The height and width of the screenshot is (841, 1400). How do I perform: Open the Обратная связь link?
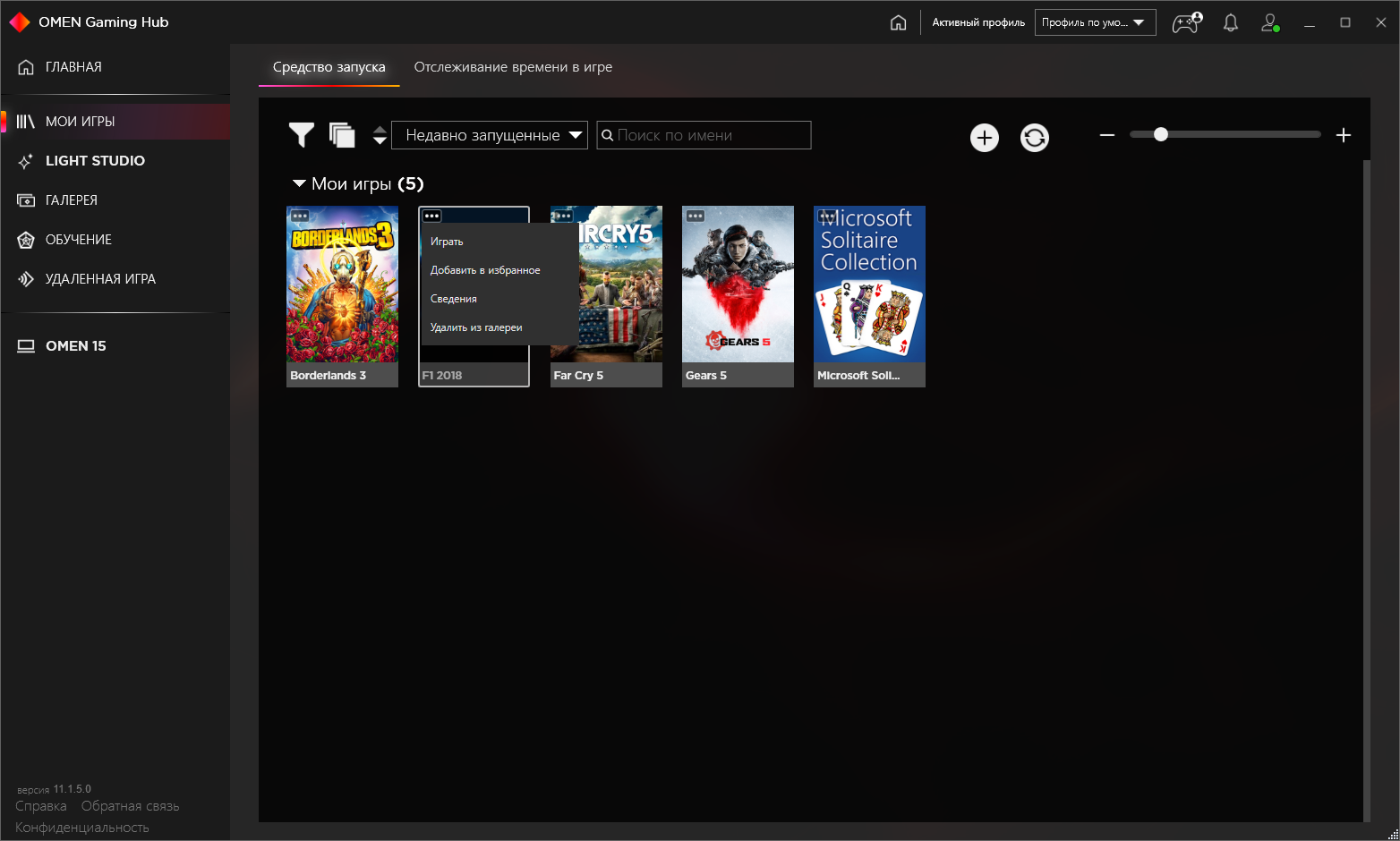click(x=131, y=806)
